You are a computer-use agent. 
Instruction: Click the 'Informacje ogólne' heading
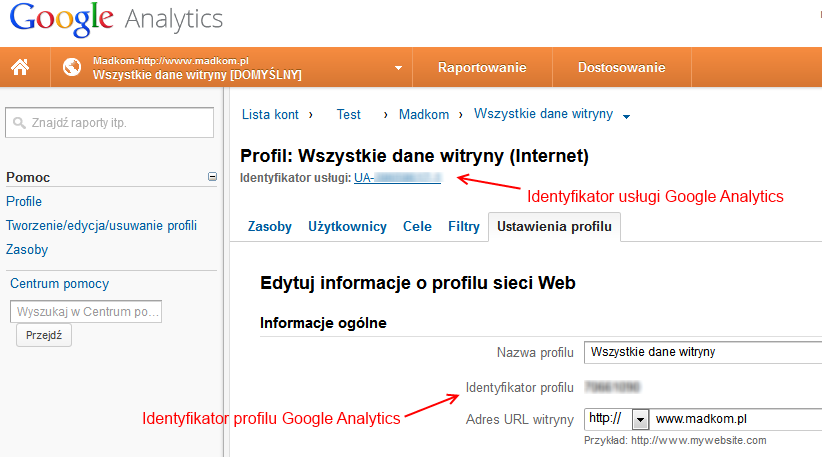[323, 323]
